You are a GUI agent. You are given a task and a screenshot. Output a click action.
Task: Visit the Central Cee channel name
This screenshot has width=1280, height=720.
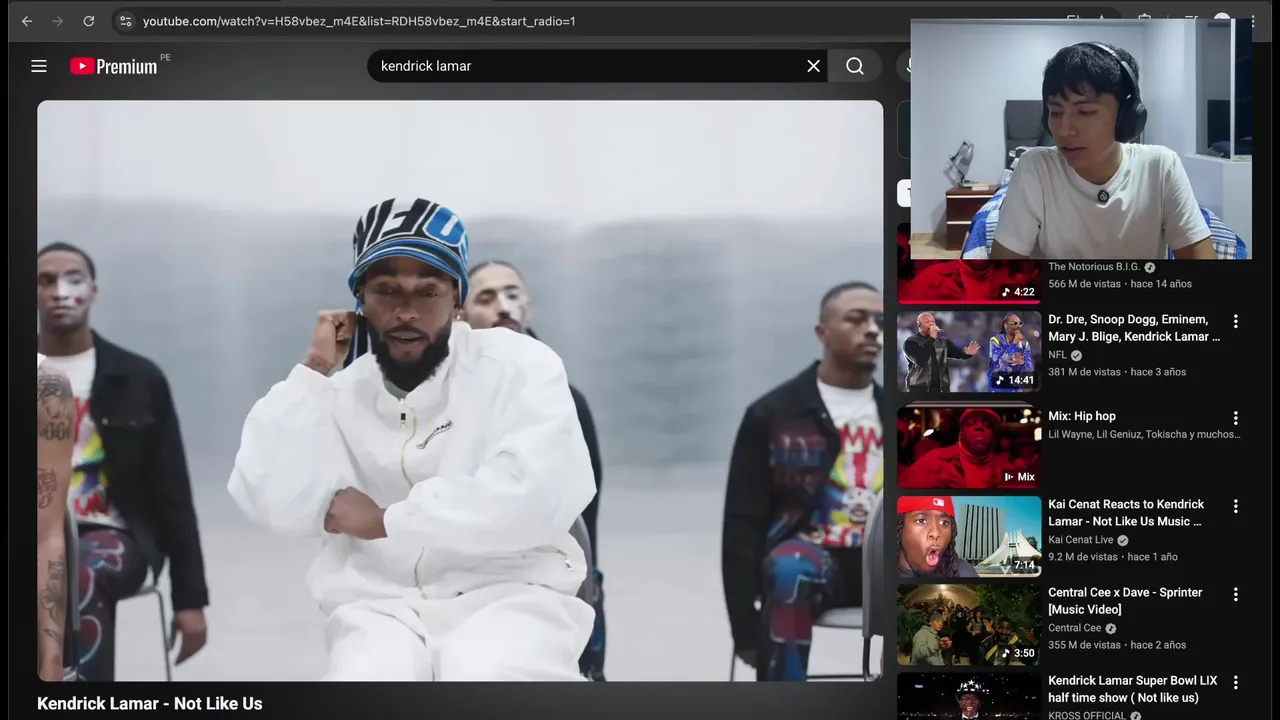[x=1075, y=628]
